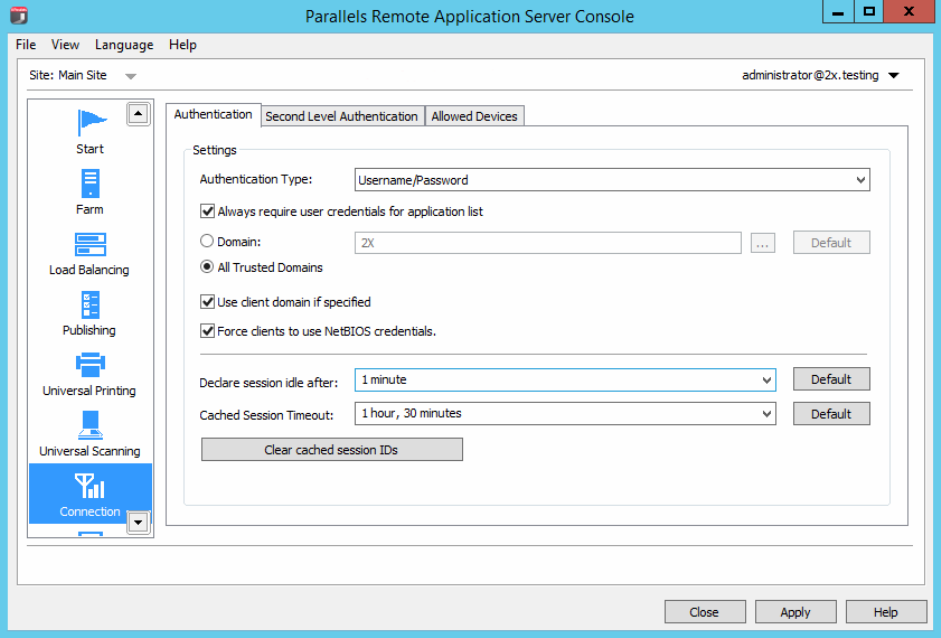Open the Help menu
This screenshot has height=638, width=941.
tap(182, 45)
